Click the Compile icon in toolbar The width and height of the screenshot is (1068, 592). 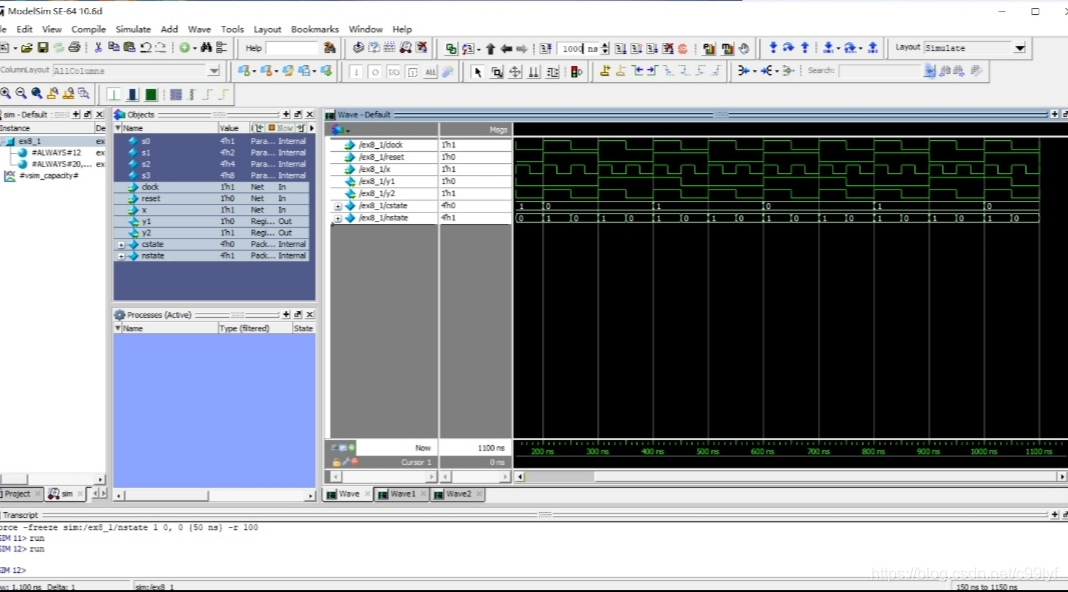pos(358,48)
